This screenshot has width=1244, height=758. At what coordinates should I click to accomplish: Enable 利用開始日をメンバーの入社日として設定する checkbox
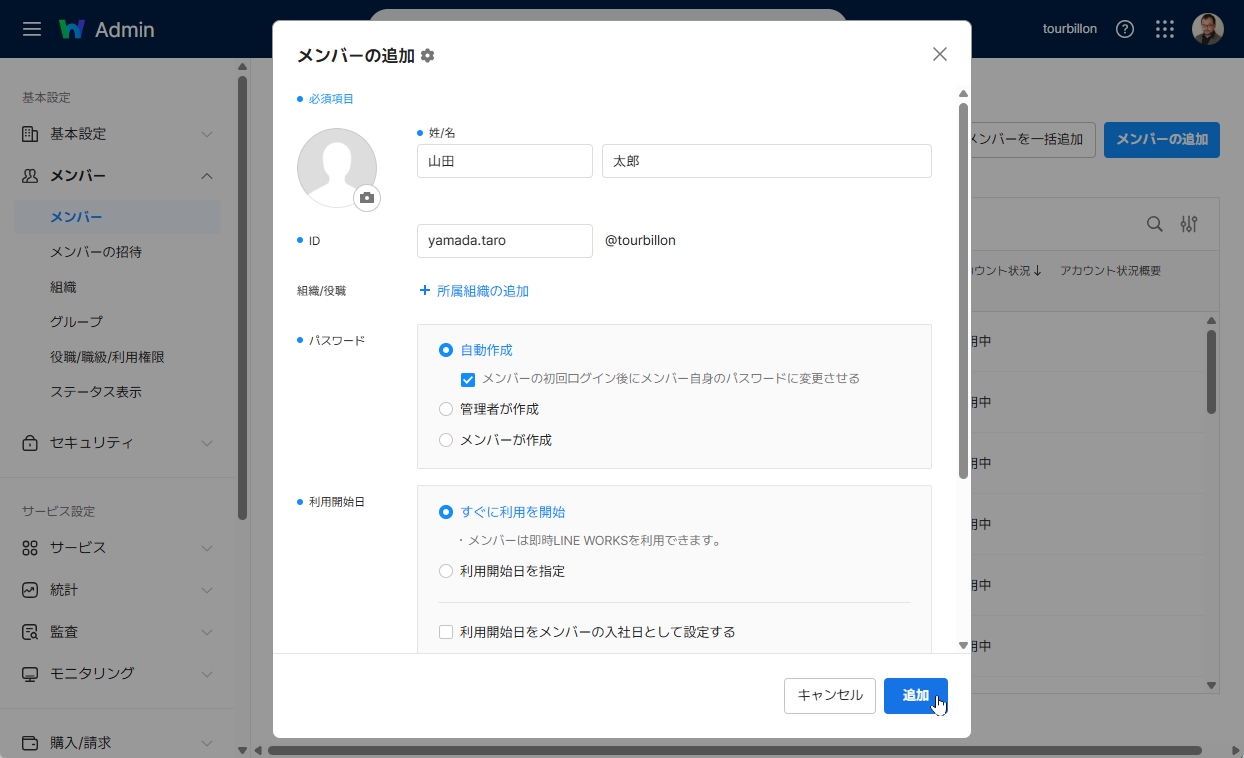pyautogui.click(x=446, y=632)
